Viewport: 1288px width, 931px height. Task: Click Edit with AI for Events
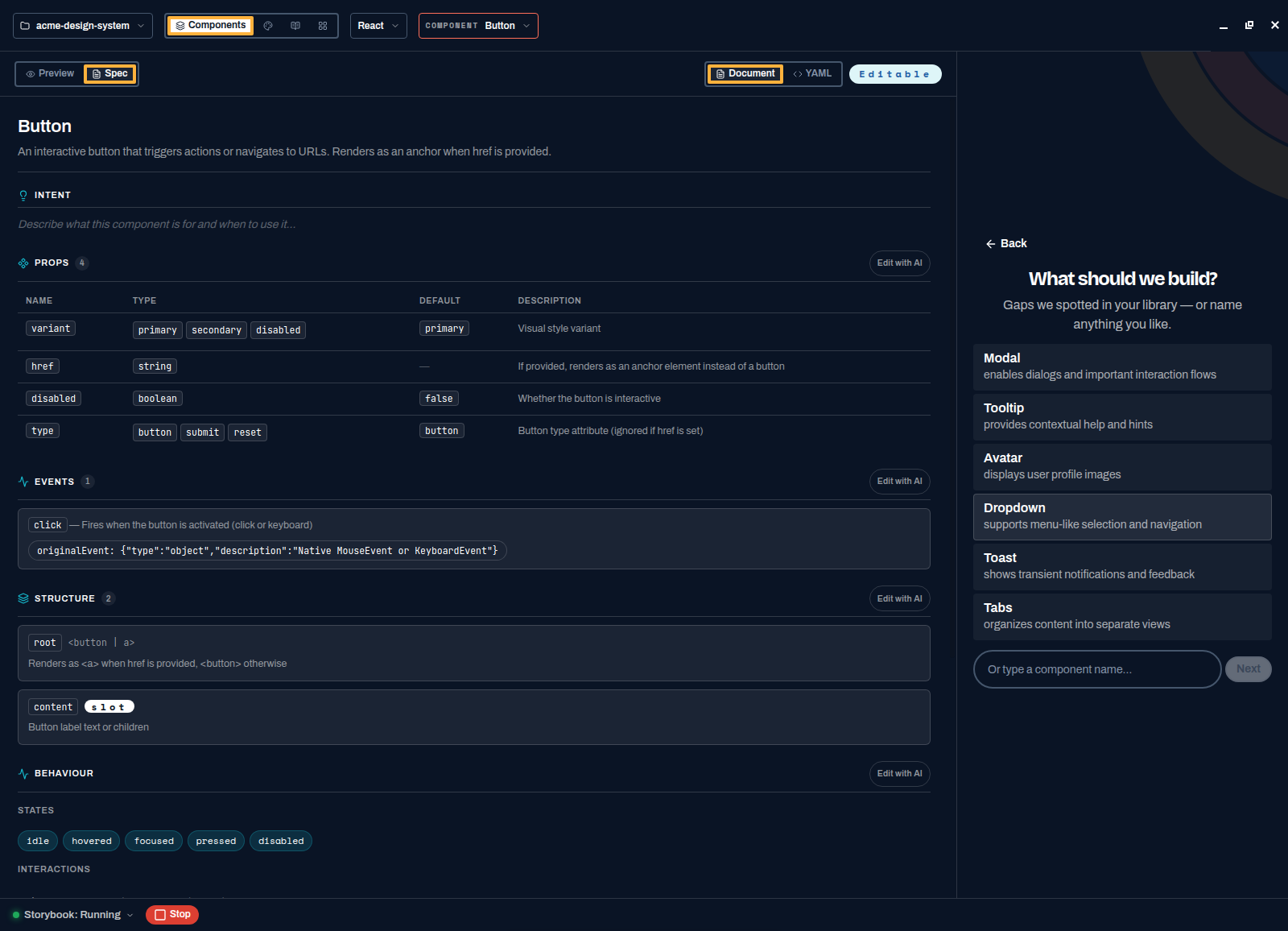900,482
